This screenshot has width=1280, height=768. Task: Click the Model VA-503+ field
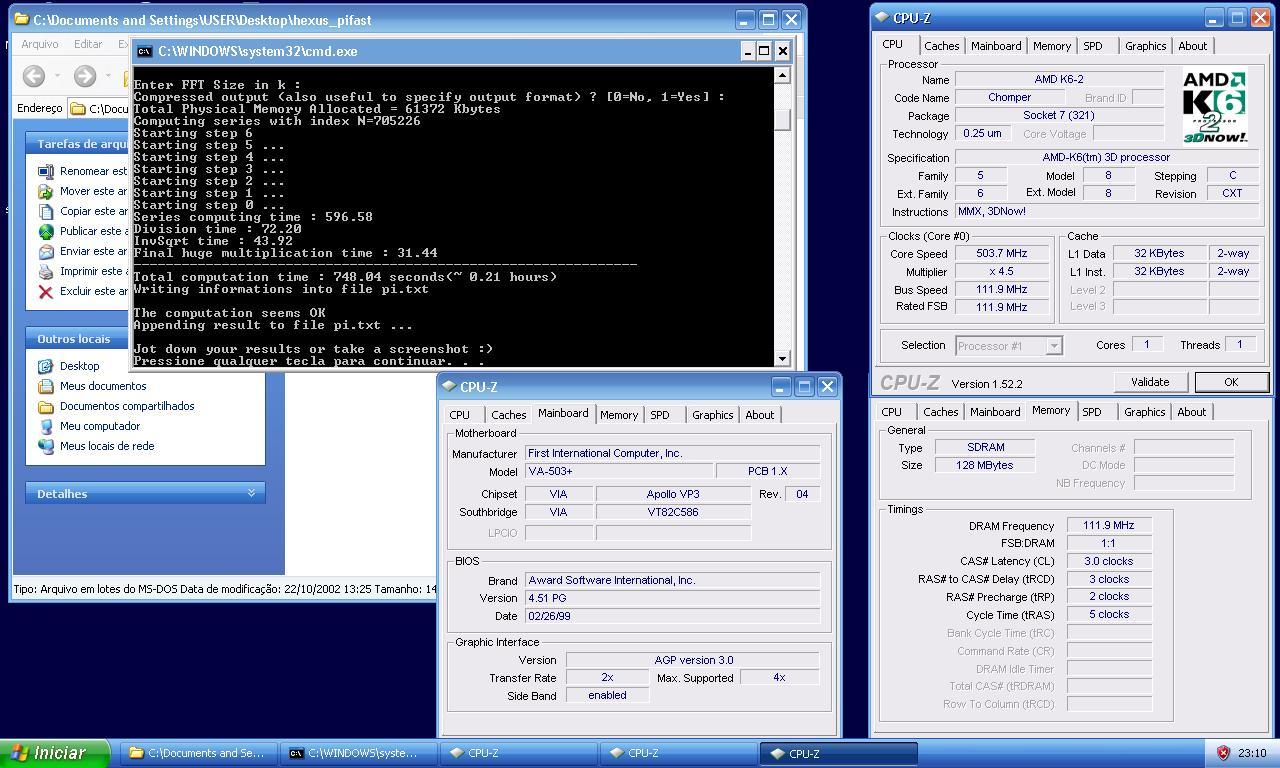620,471
